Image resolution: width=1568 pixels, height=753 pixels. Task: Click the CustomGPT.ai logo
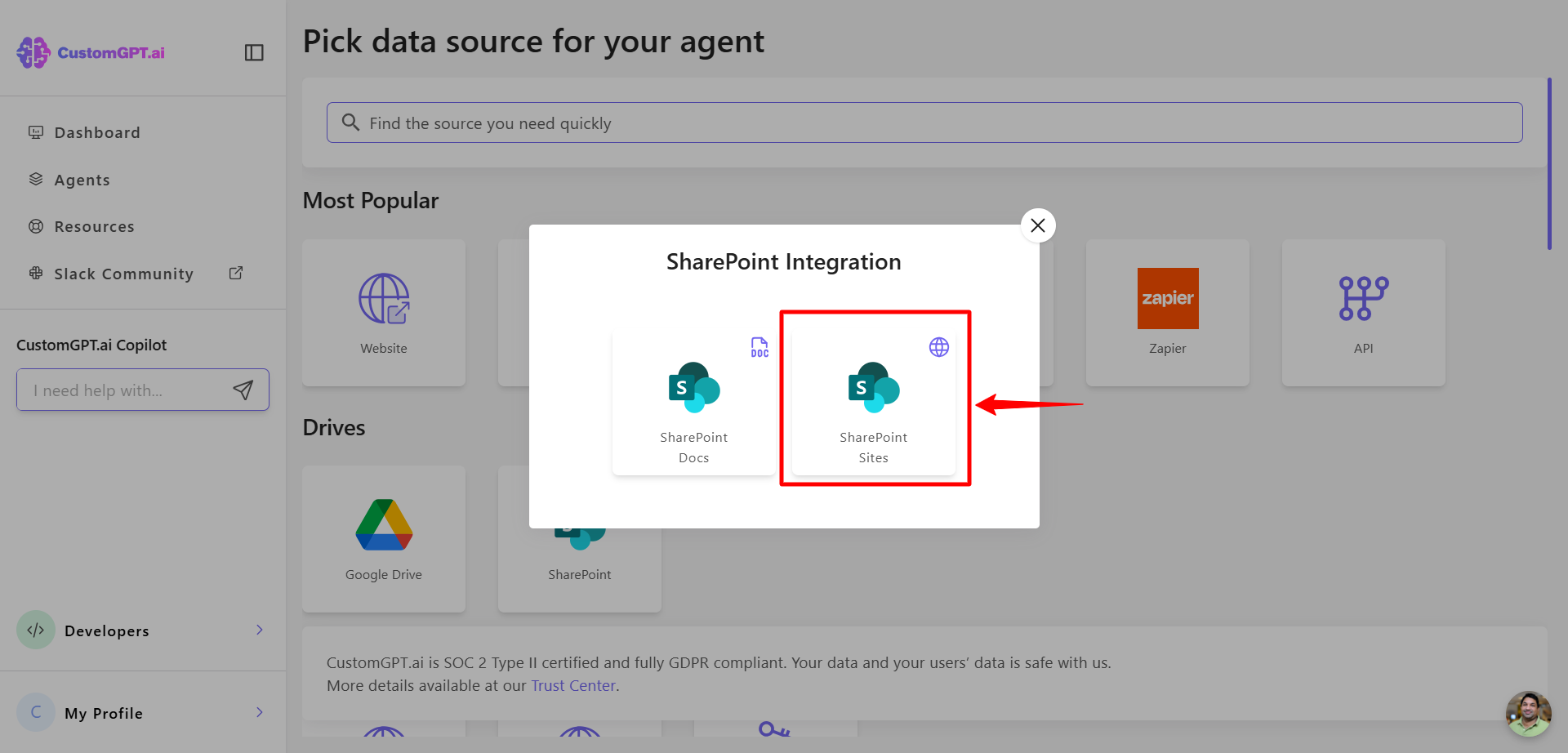[x=91, y=52]
